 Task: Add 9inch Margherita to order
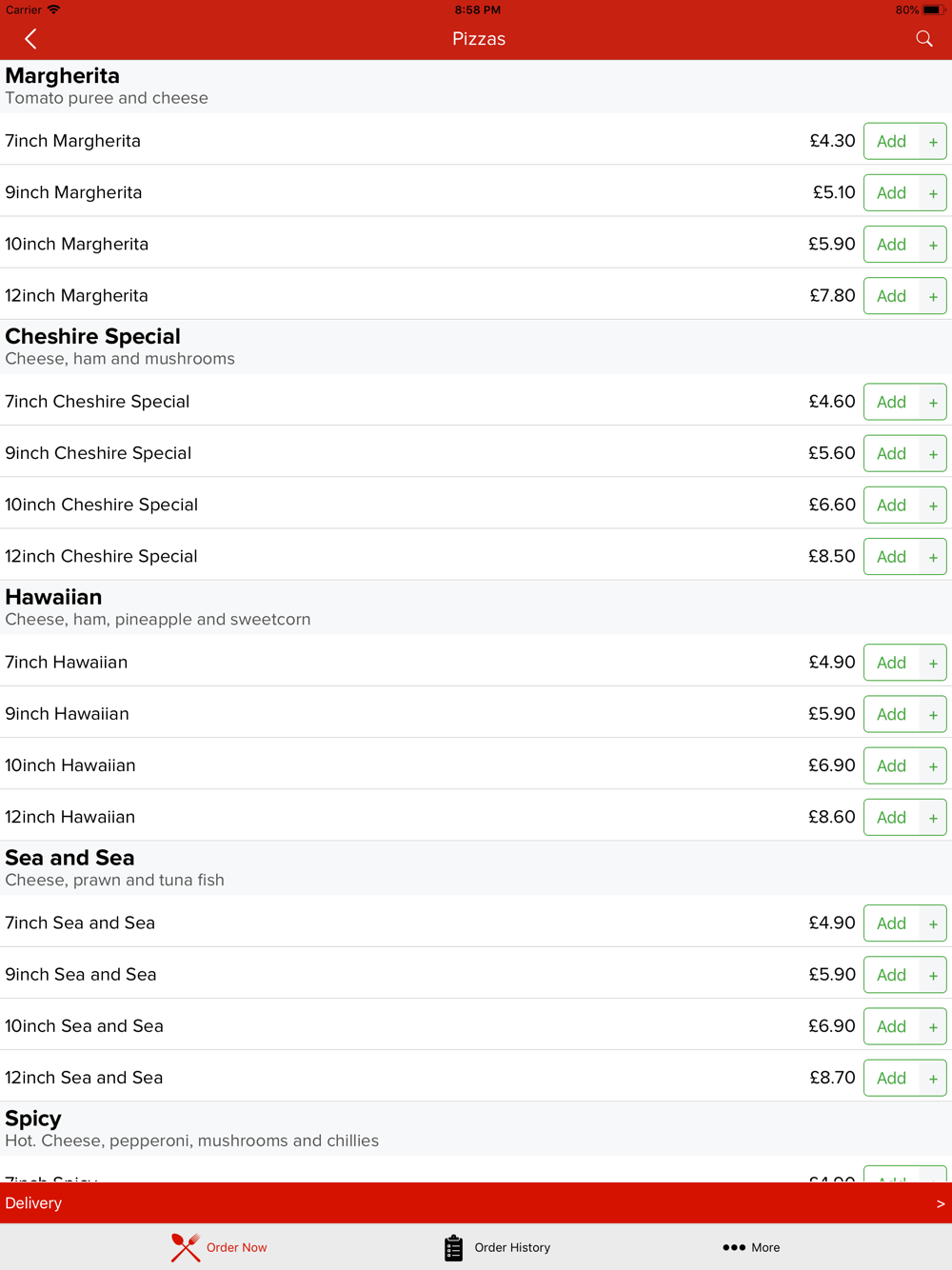pyautogui.click(x=892, y=193)
